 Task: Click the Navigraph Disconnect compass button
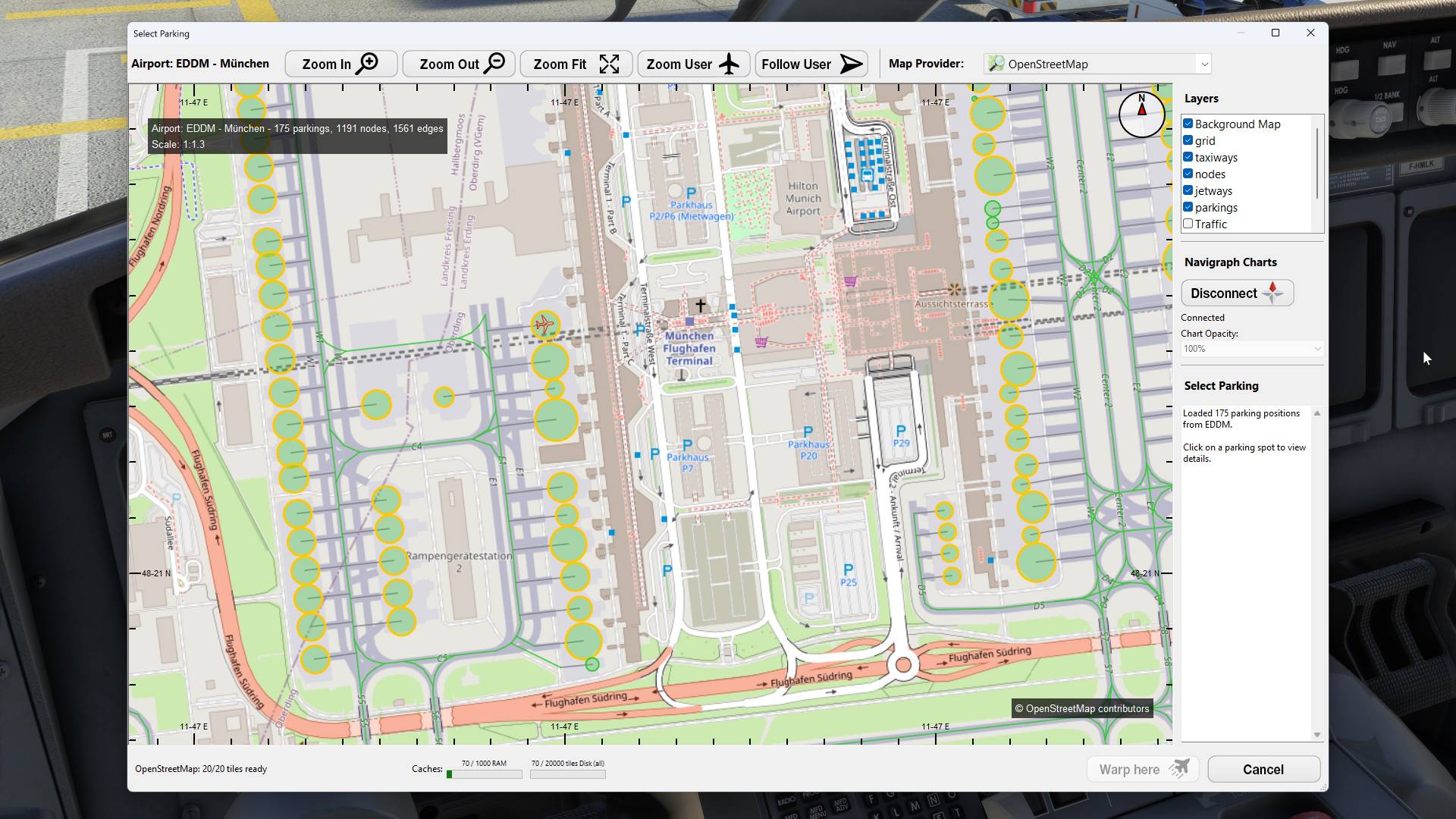1237,293
